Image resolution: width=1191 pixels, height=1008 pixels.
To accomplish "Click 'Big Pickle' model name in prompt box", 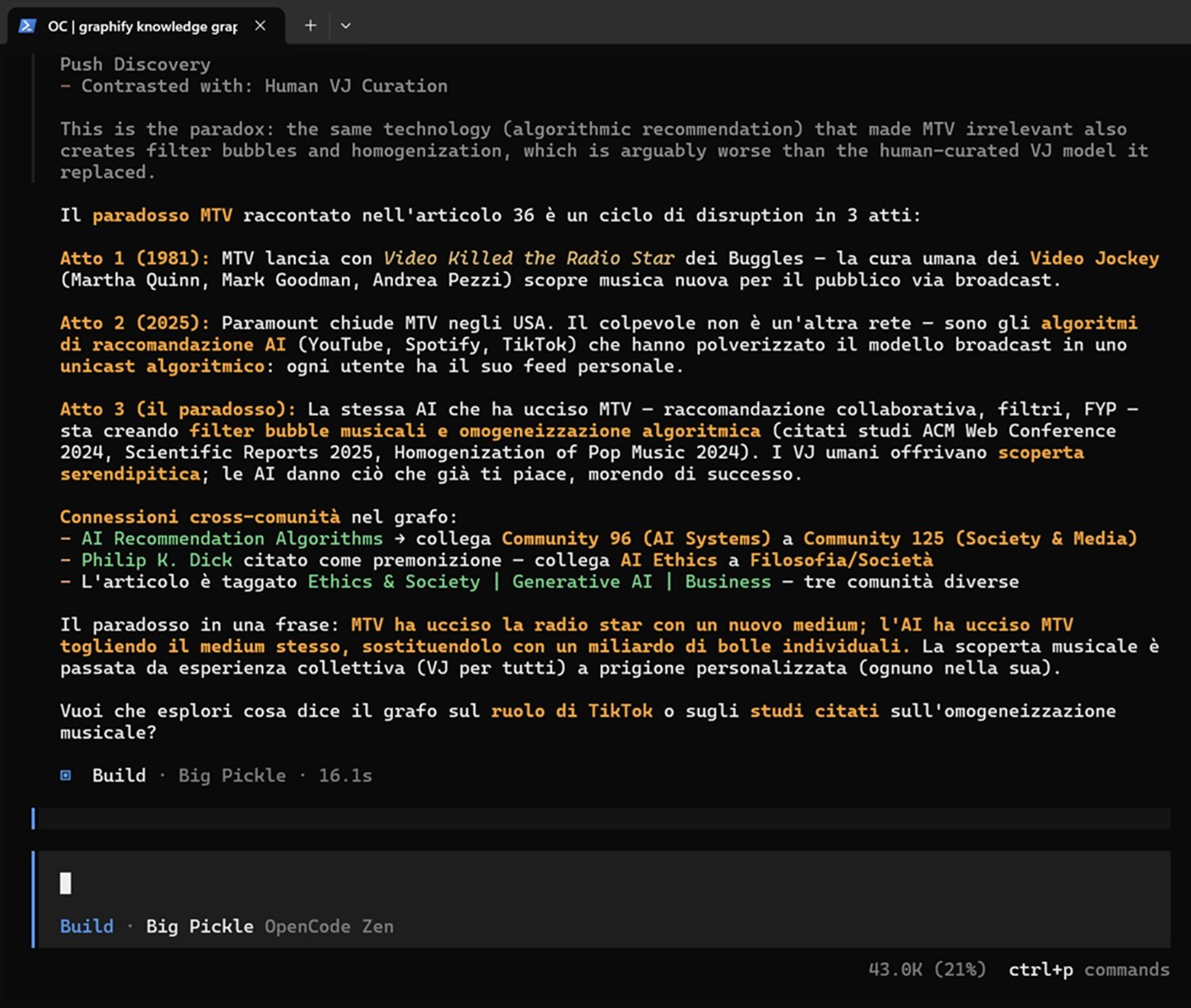I will pos(199,926).
